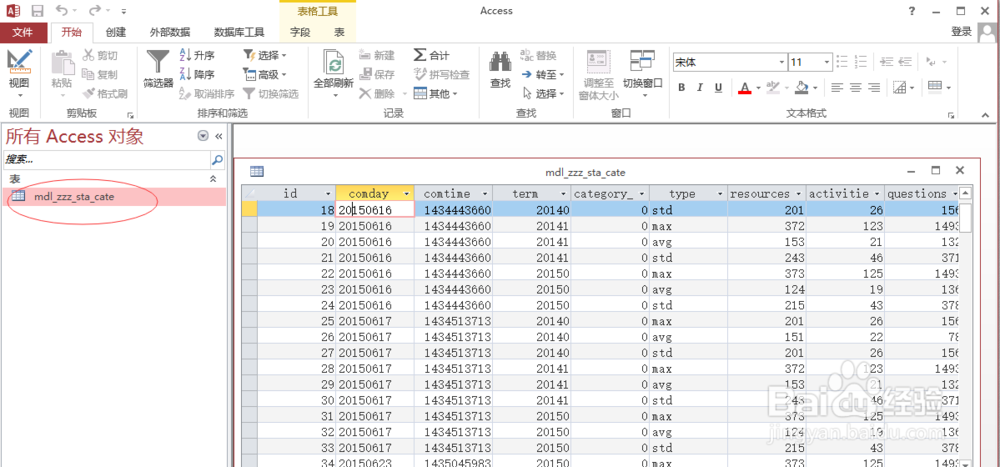Click the 筛选器 filter funnel icon
The height and width of the screenshot is (467, 1000).
click(158, 62)
